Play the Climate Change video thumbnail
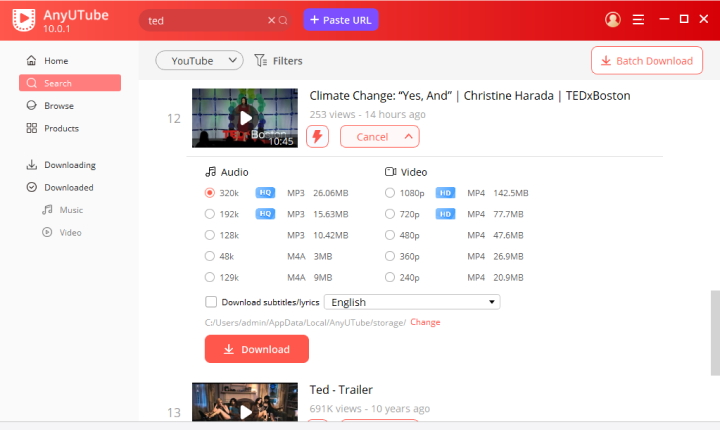The height and width of the screenshot is (430, 720). 245,118
